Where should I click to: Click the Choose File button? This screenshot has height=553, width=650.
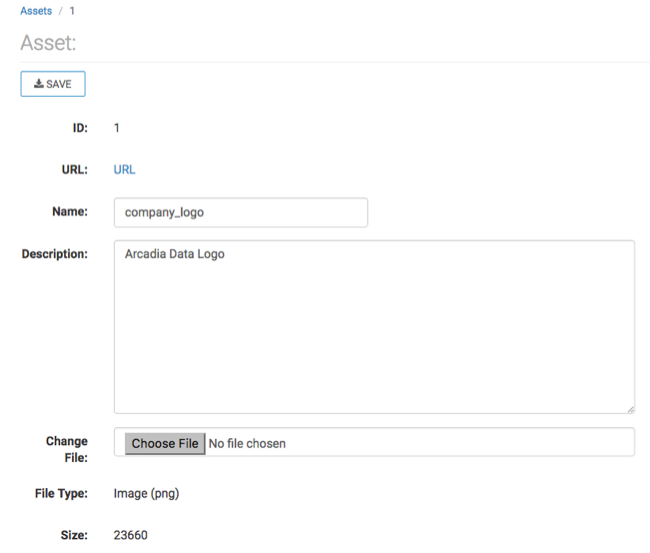coord(165,443)
